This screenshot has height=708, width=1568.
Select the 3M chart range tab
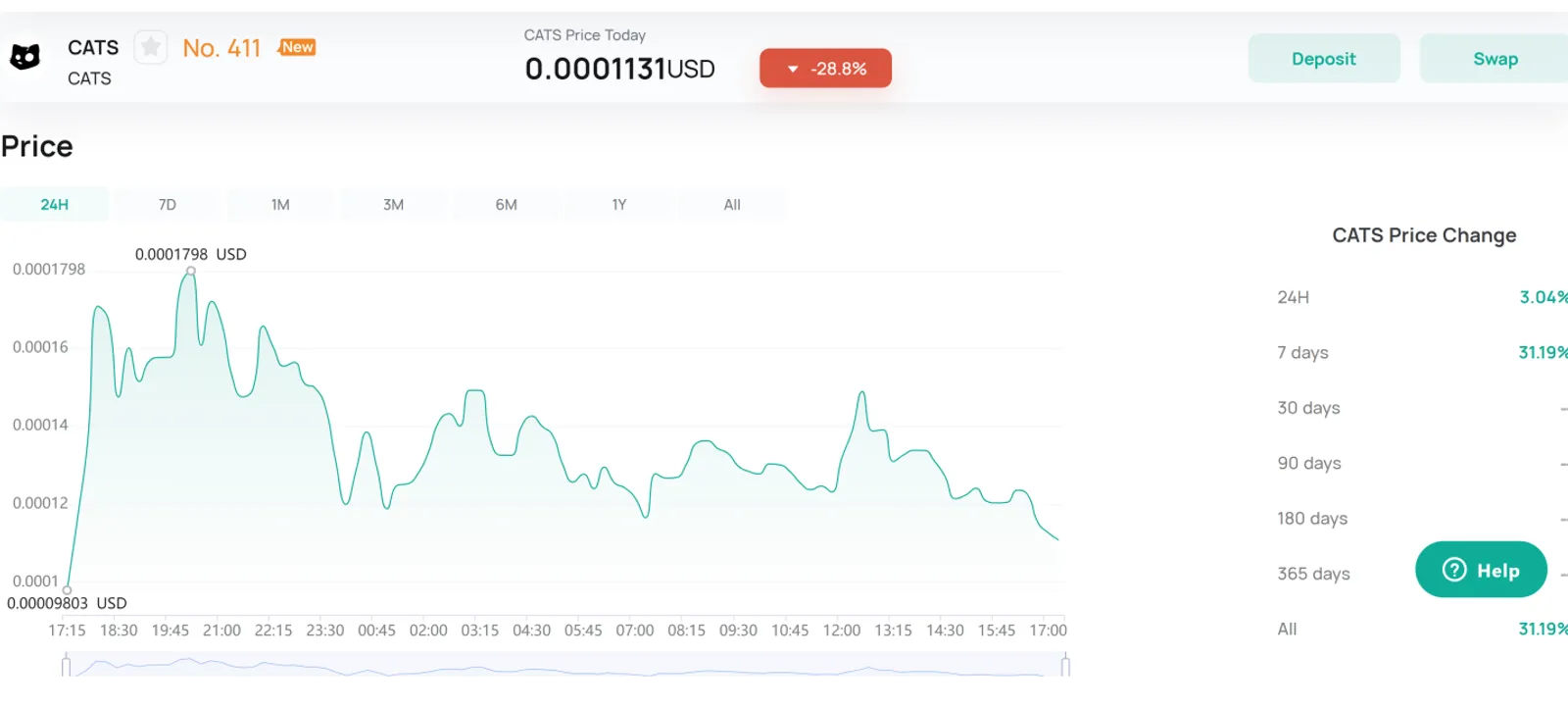[x=393, y=205]
